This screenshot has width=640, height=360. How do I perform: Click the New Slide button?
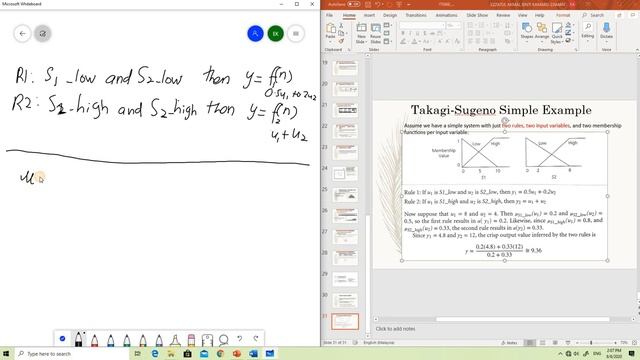coord(361,33)
